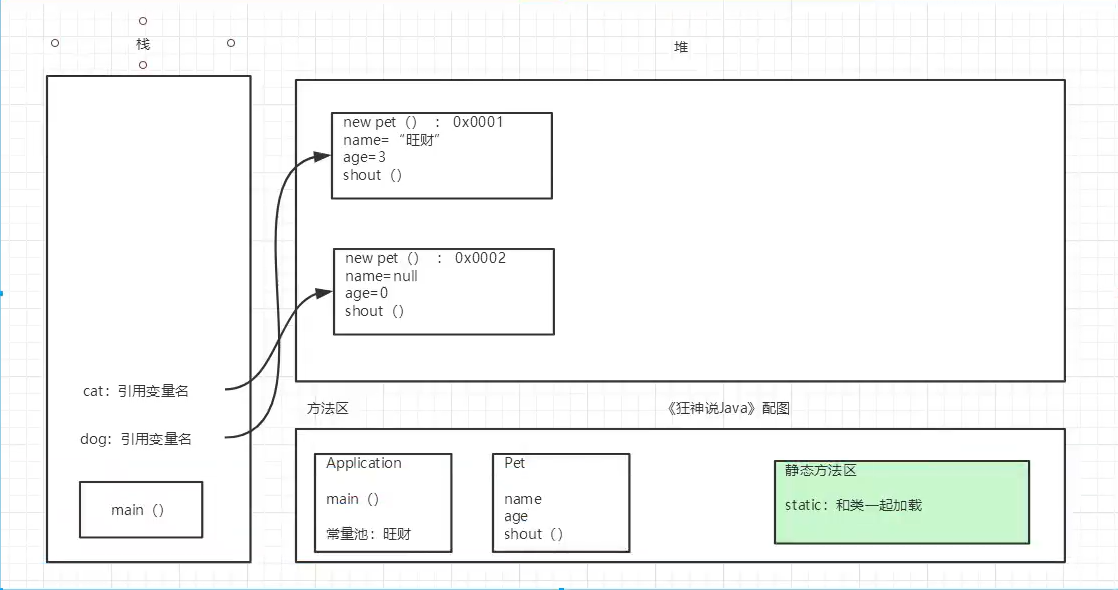Select the 栈 label above the stack box
The image size is (1118, 590).
pos(143,44)
